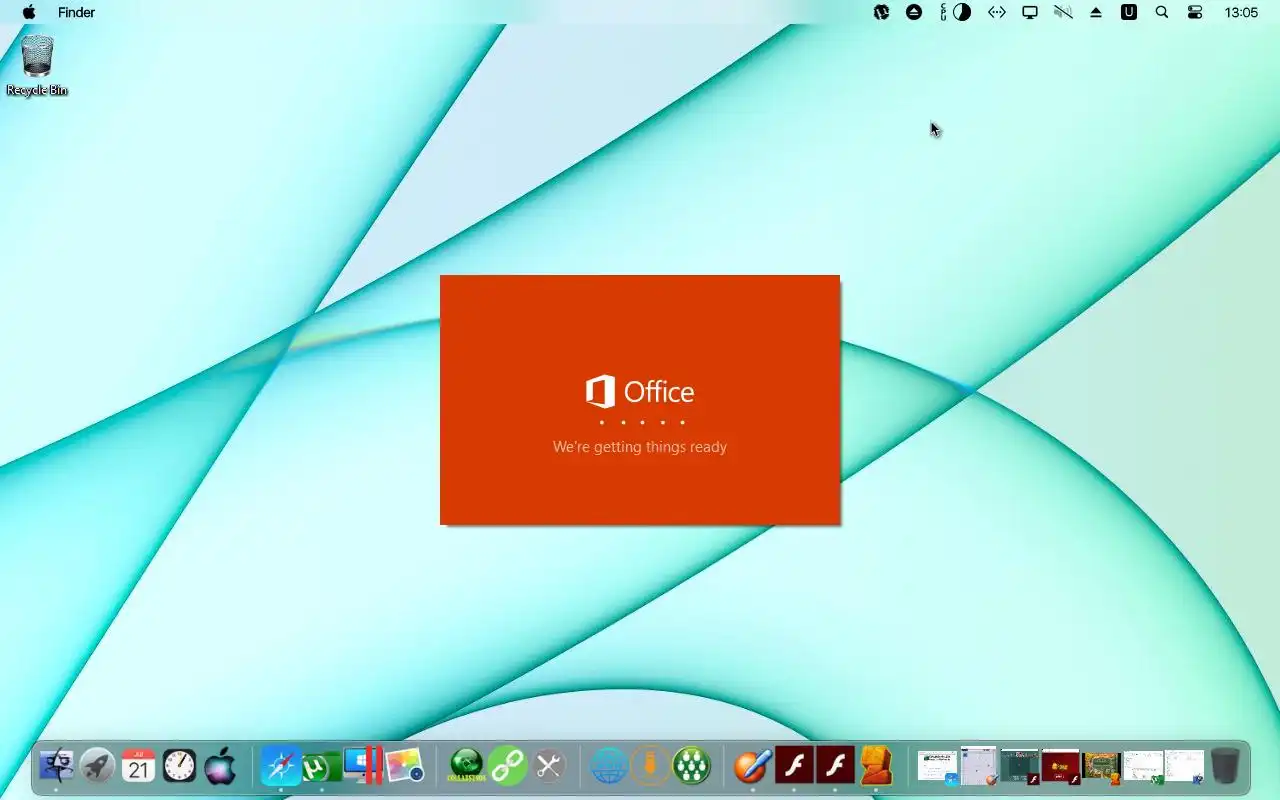Launch Safari compass icon in dock
Screen dimensions: 1280x800
pos(280,766)
